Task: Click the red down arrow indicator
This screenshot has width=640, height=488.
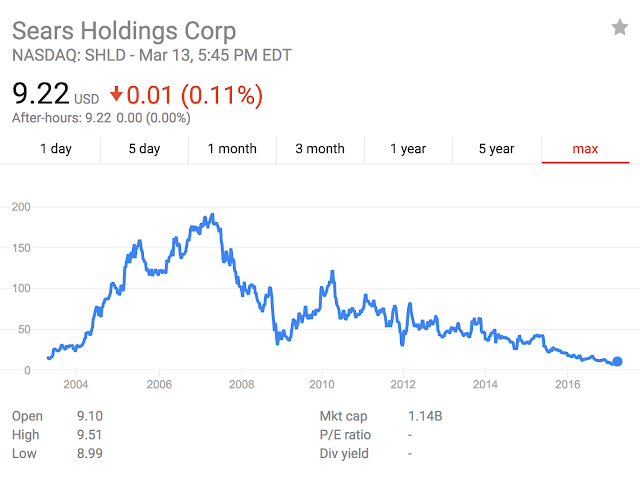Action: point(117,95)
